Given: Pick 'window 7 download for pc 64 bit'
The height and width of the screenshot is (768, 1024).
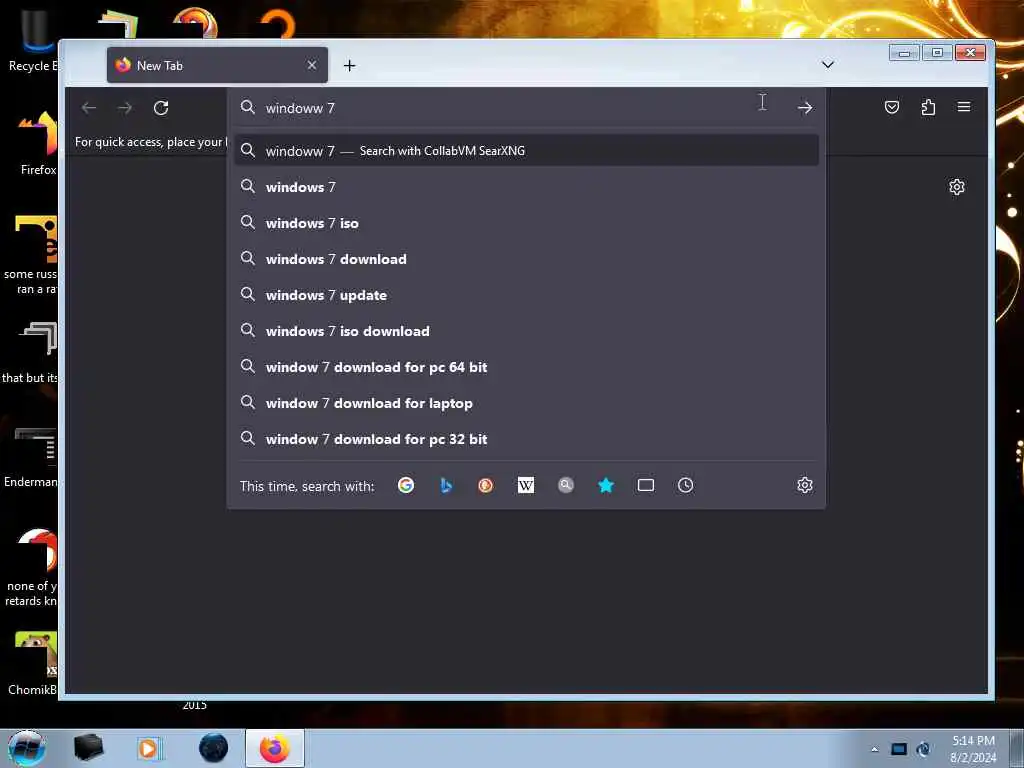Looking at the screenshot, I should point(526,367).
